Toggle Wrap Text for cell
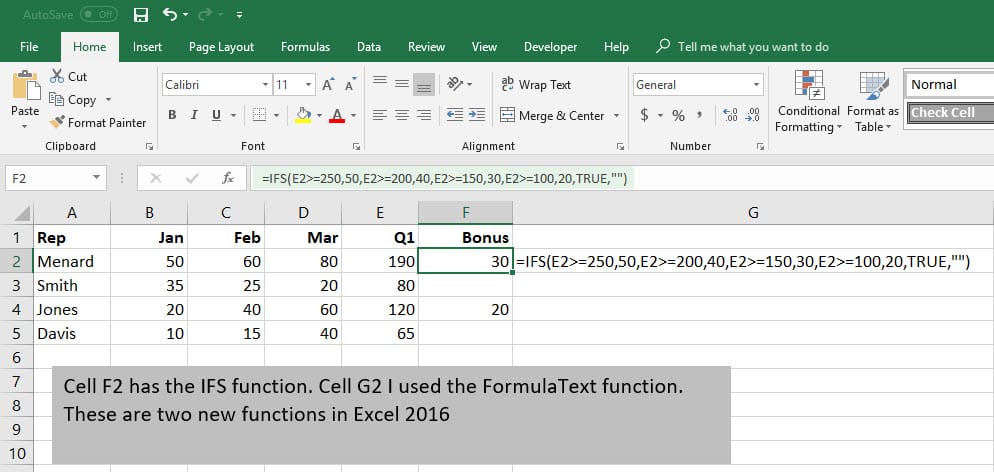Viewport: 994px width, 472px height. tap(536, 85)
